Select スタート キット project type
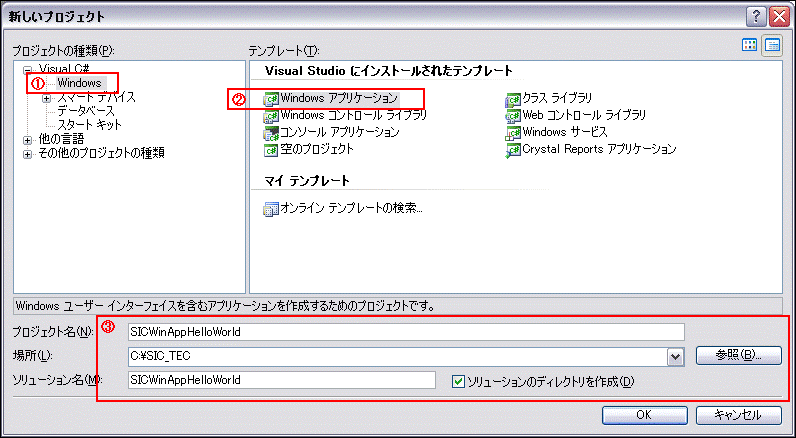Image resolution: width=796 pixels, height=438 pixels. 89,124
